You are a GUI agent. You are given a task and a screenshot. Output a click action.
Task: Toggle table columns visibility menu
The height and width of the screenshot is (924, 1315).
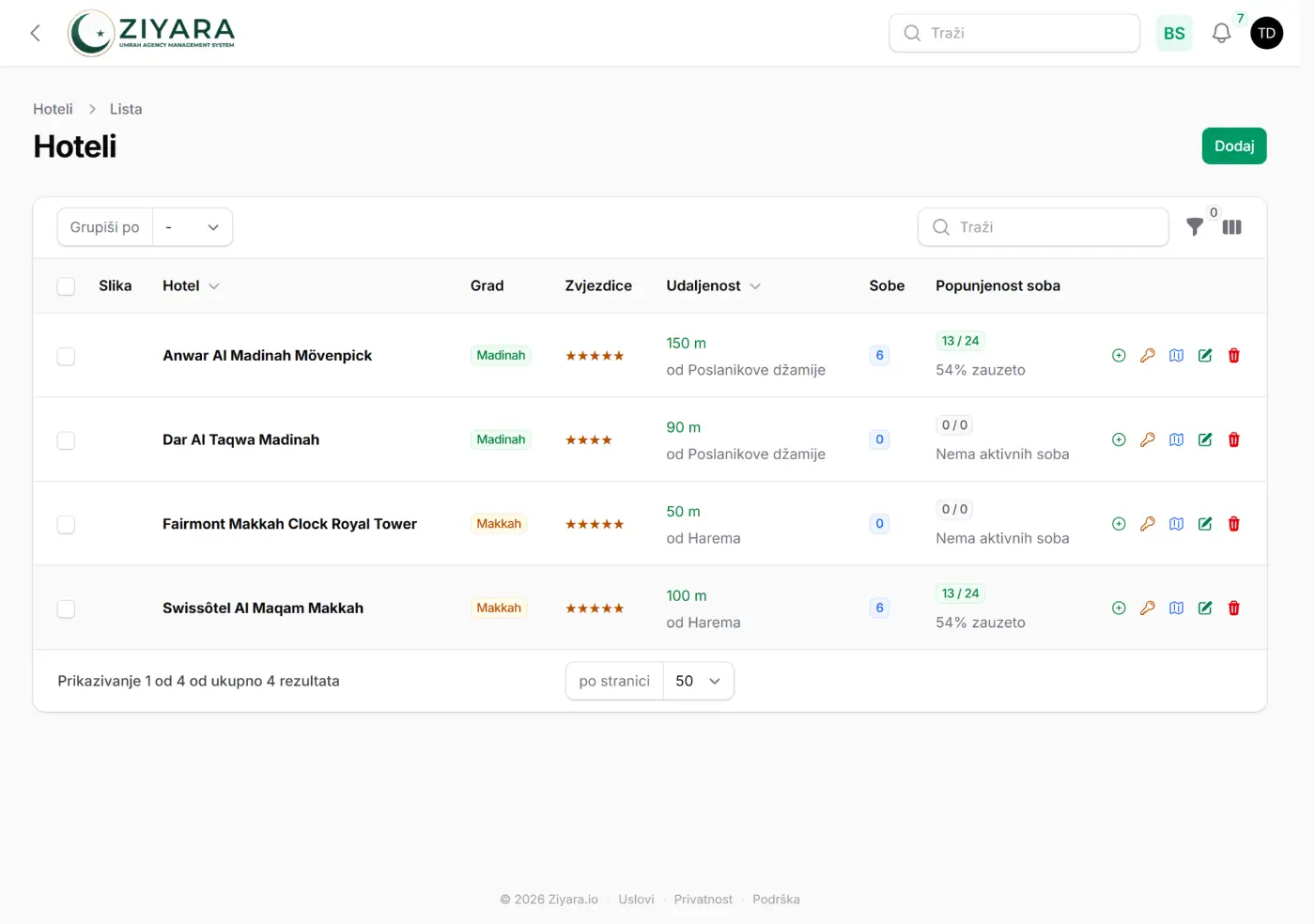pos(1232,227)
